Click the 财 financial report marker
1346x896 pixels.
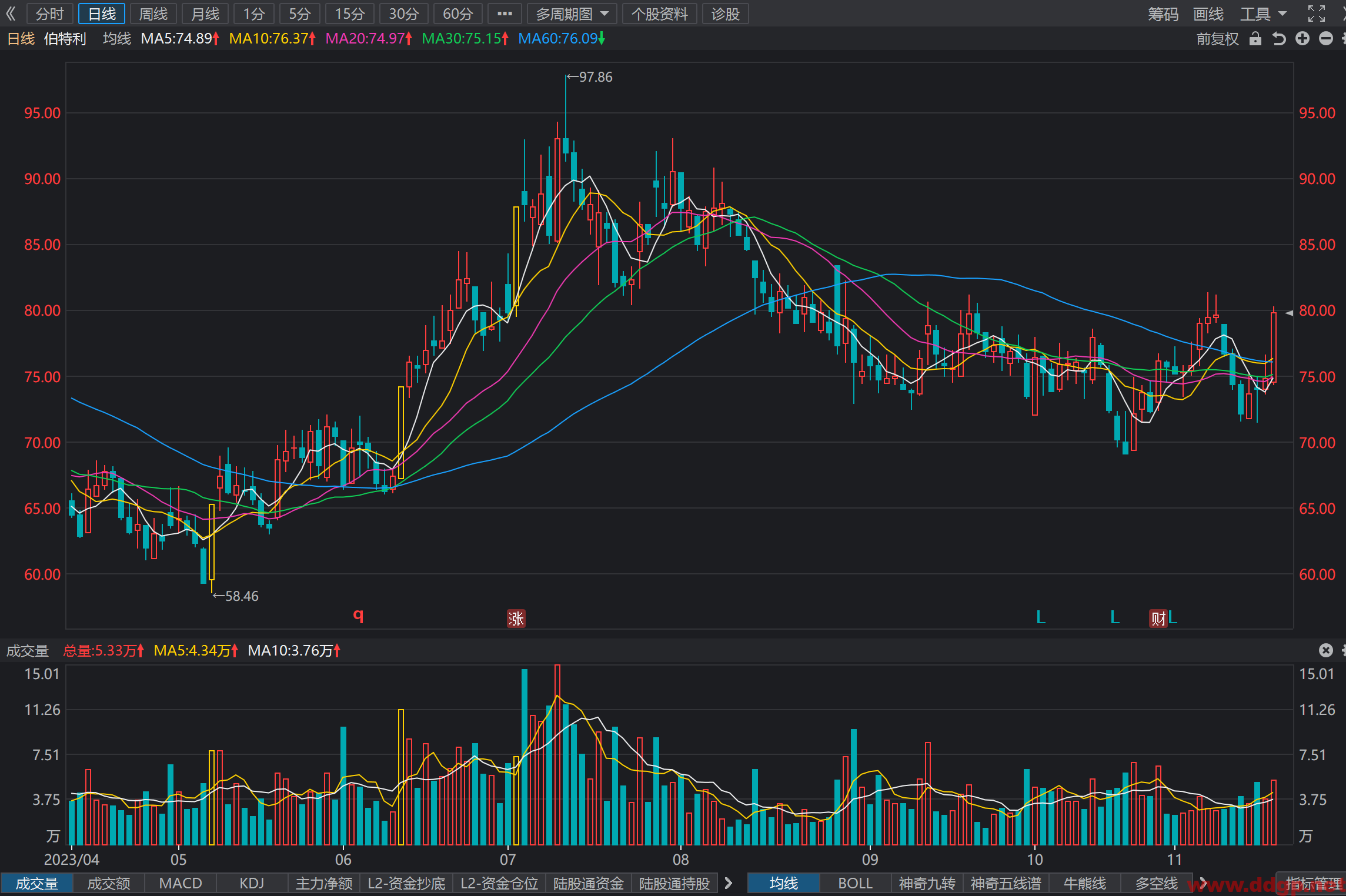(1158, 618)
